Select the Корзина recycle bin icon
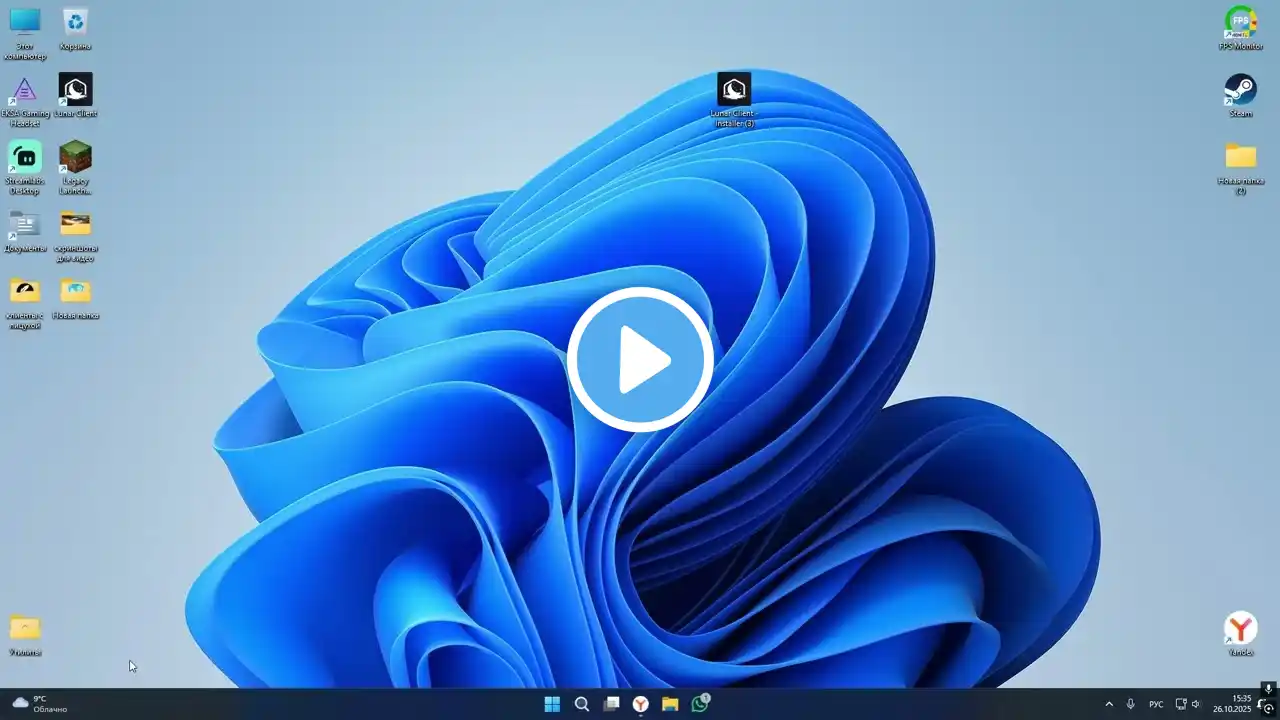 pos(75,28)
